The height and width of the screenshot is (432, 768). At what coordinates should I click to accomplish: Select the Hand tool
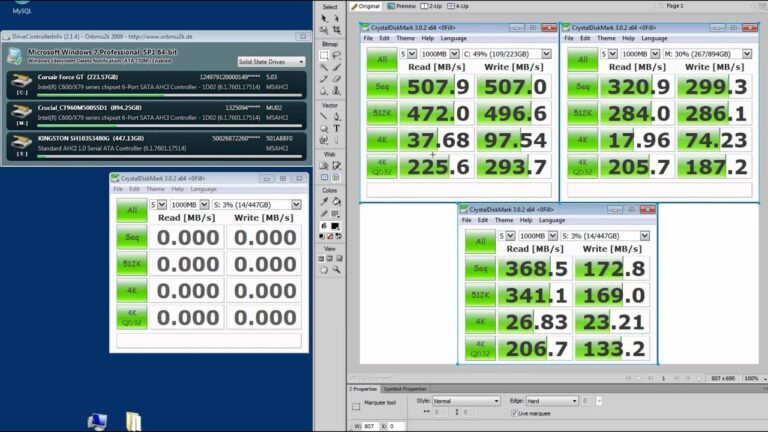click(x=324, y=269)
